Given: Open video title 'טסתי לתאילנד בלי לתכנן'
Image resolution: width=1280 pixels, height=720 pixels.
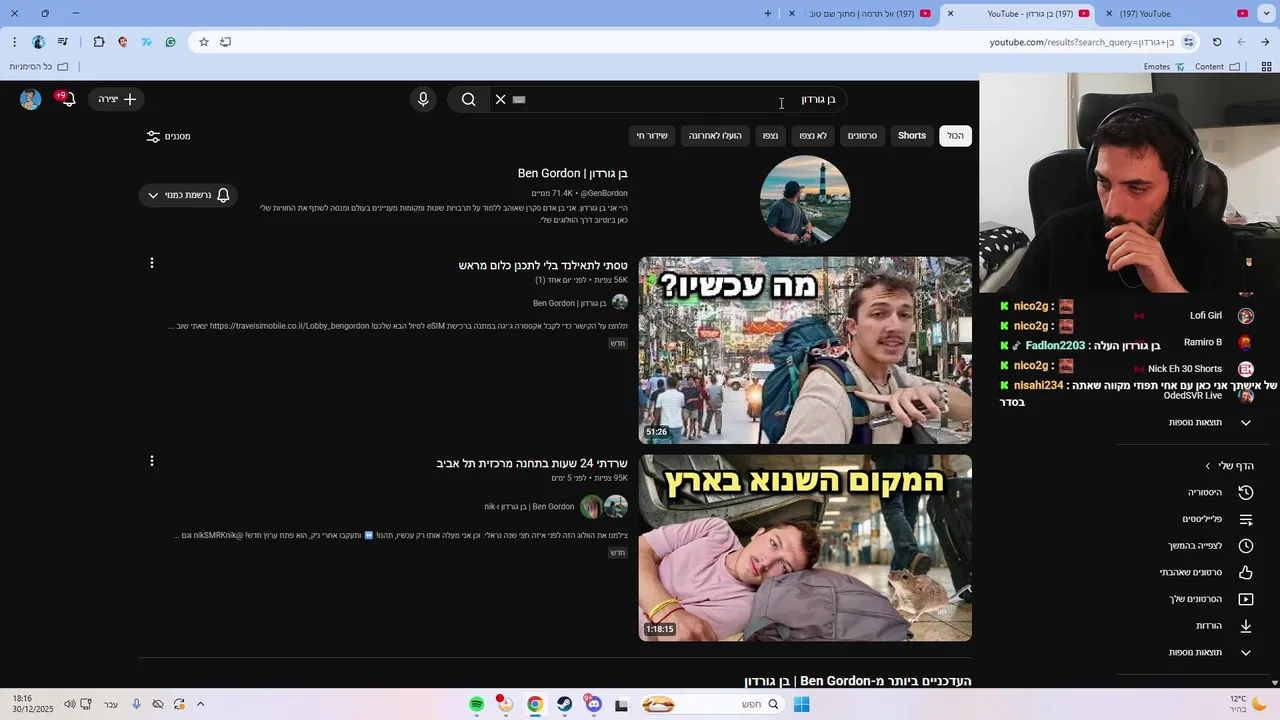Looking at the screenshot, I should (543, 265).
